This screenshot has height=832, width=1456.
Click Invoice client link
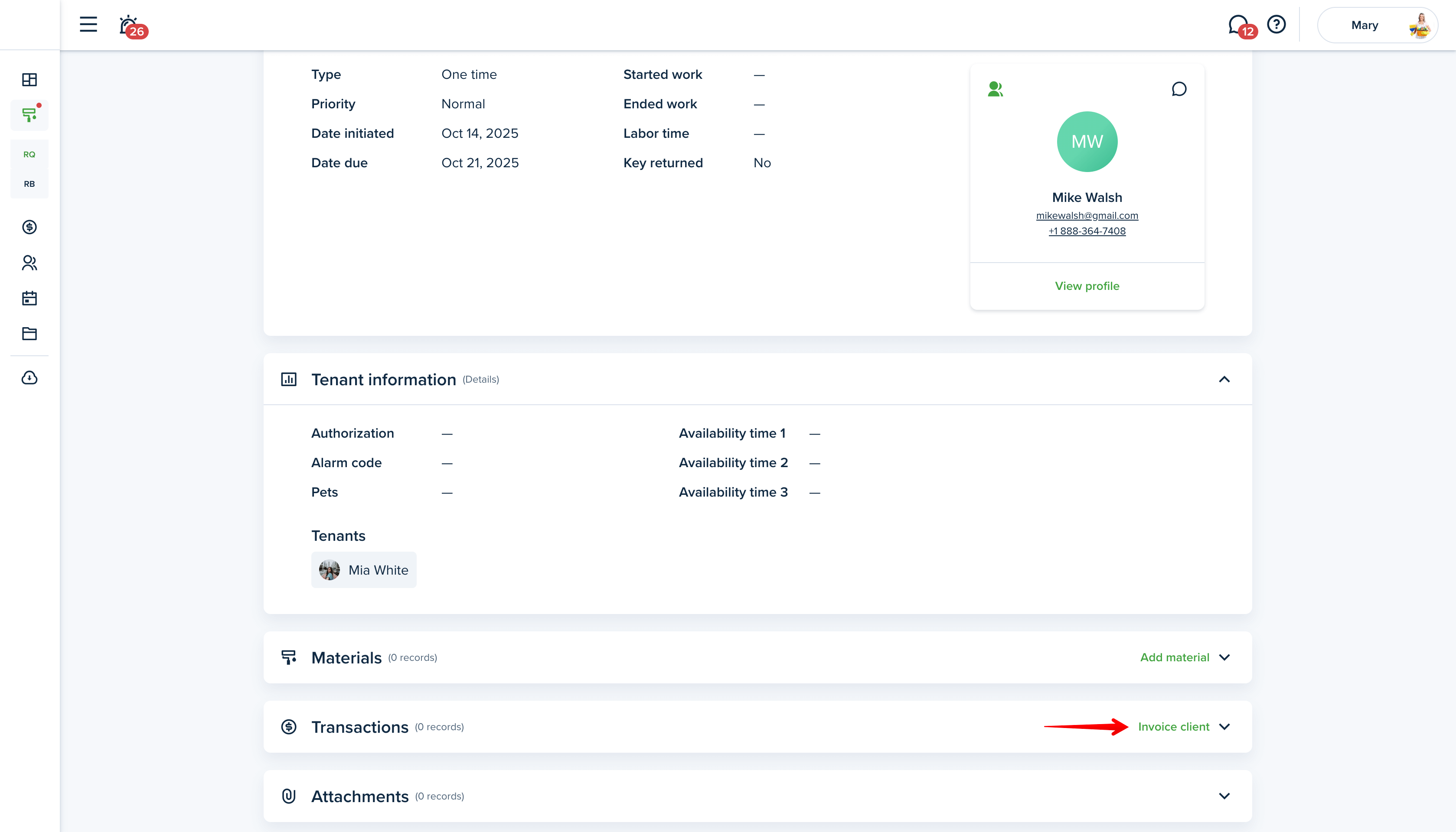coord(1173,727)
